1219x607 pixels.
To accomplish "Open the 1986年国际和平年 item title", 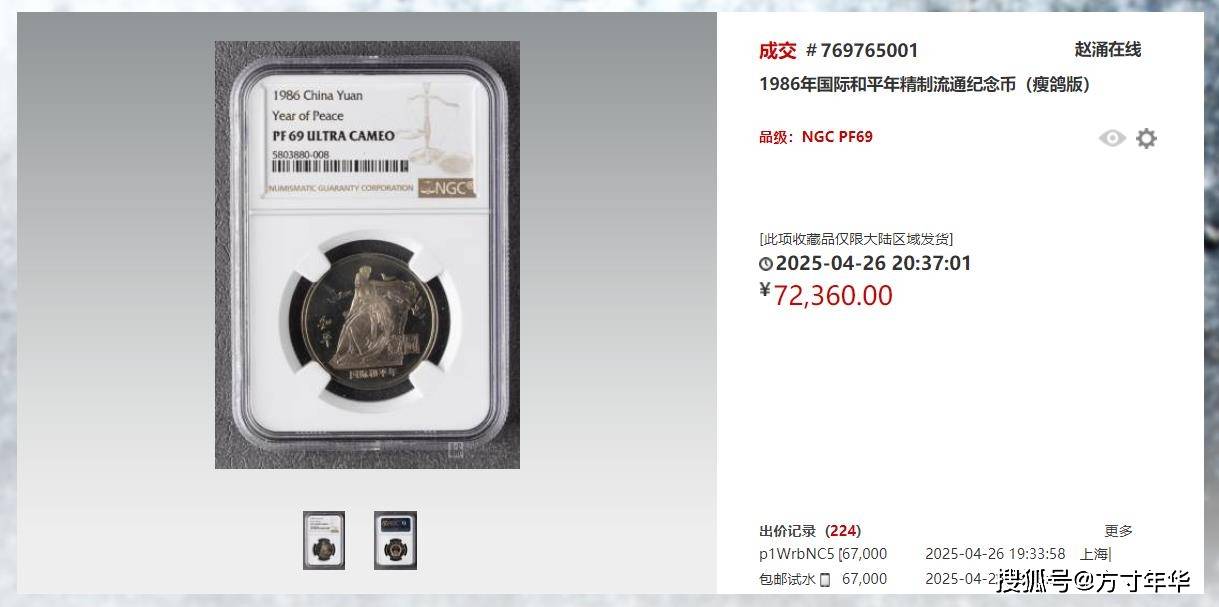I will tap(924, 84).
